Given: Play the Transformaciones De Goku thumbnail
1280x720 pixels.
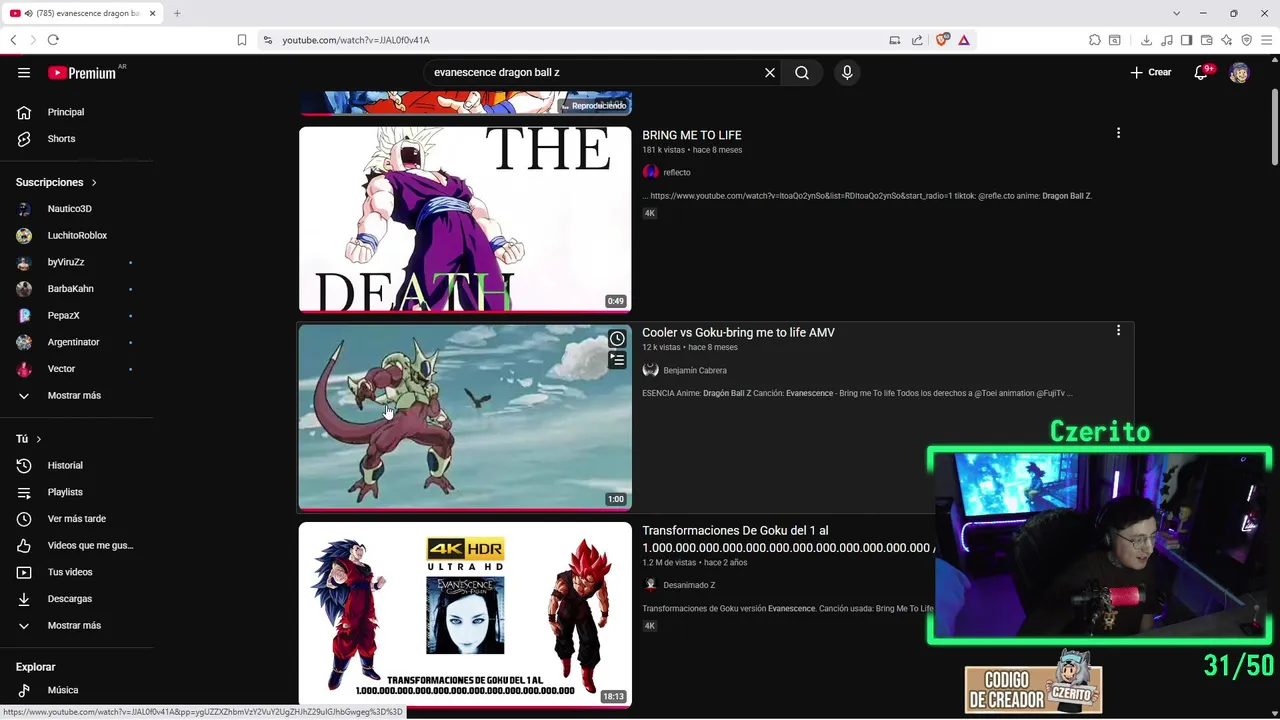Looking at the screenshot, I should click(465, 614).
